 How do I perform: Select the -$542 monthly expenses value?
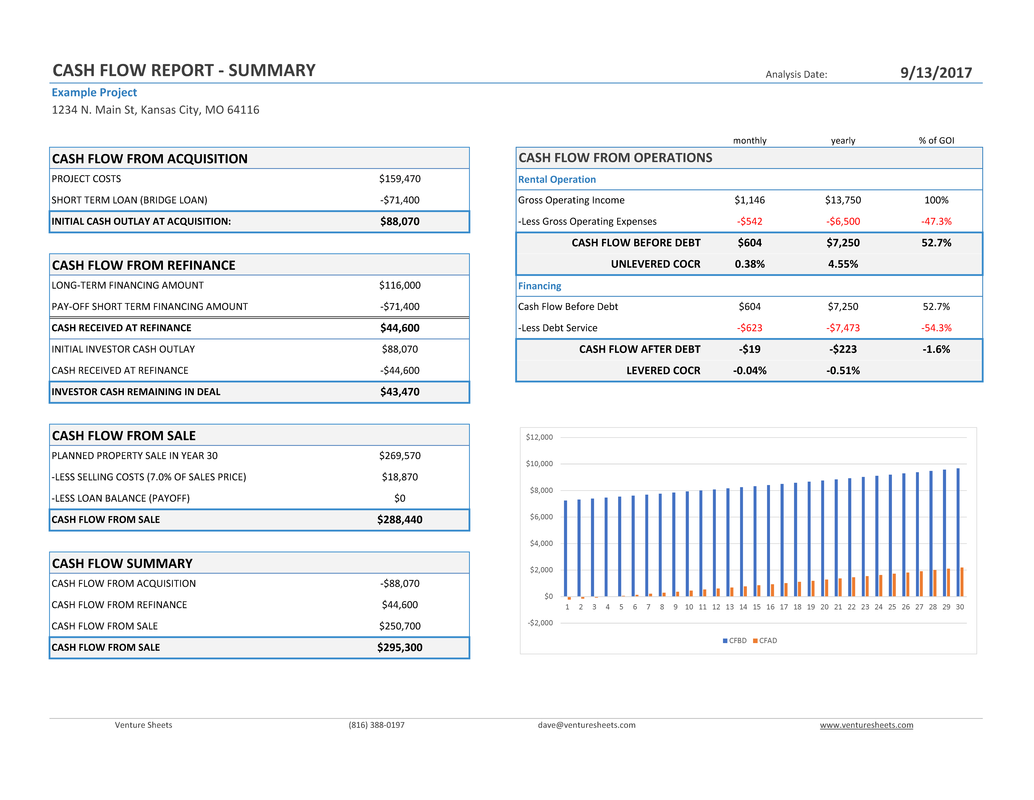(750, 222)
